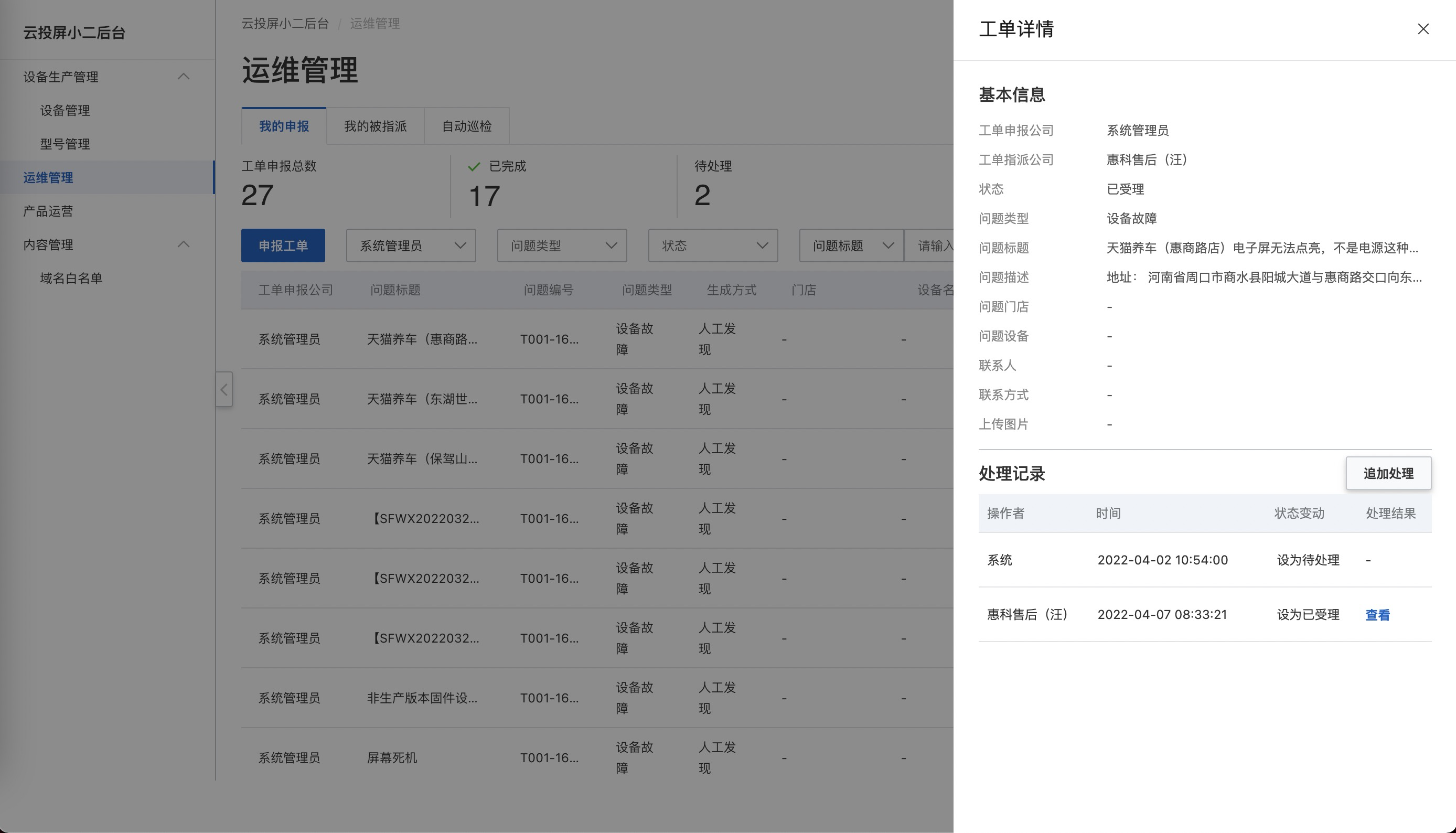Switch to the 自动巡检 tab
This screenshot has width=1456, height=833.
coord(467,126)
